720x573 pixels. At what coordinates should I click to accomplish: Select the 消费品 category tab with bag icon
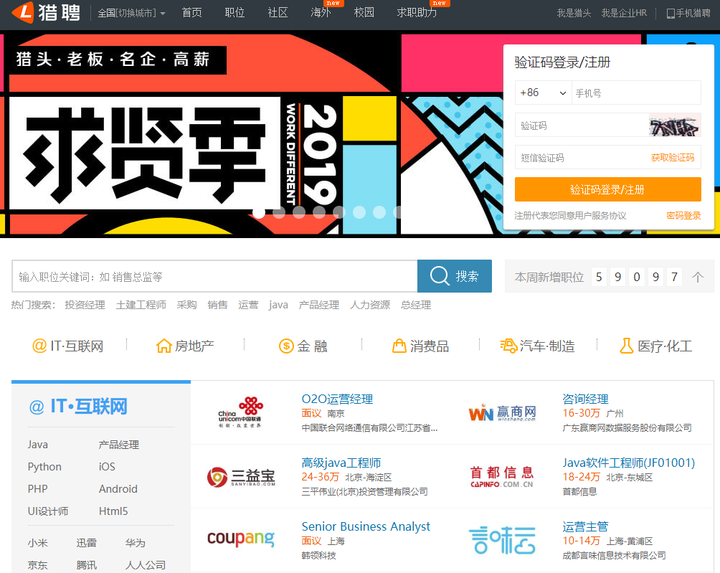[x=421, y=346]
